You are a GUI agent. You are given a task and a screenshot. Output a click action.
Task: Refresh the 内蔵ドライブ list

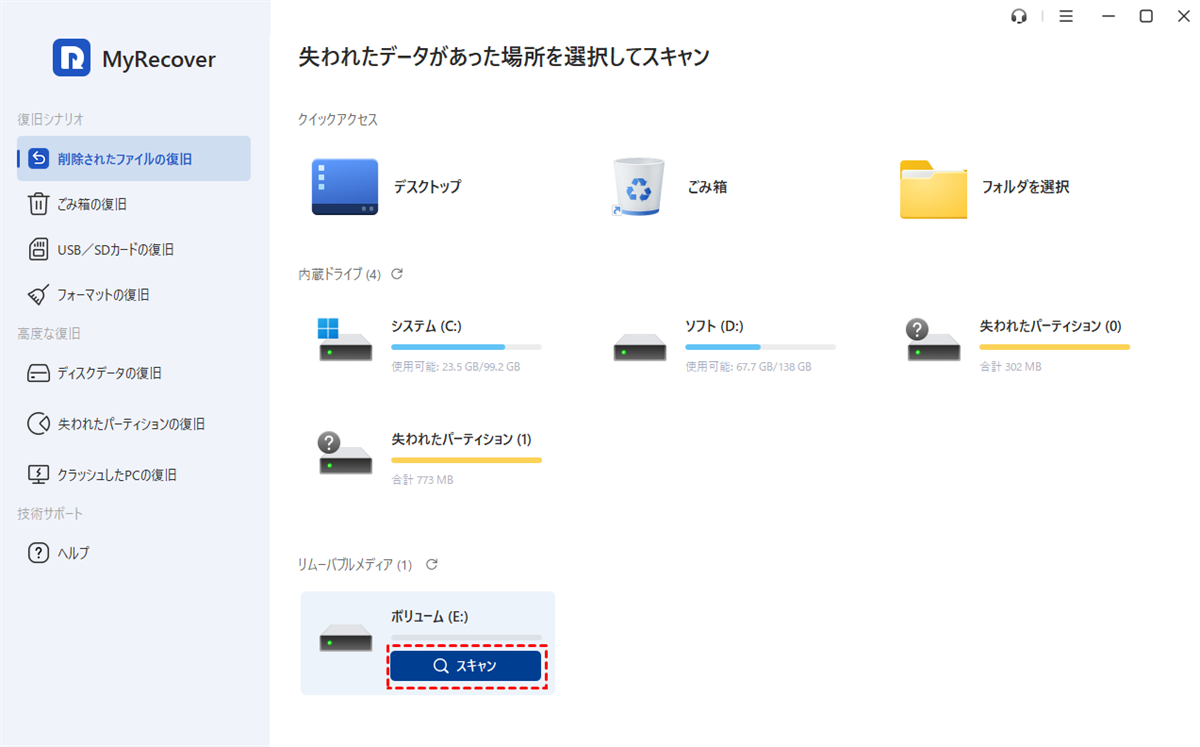coord(397,274)
